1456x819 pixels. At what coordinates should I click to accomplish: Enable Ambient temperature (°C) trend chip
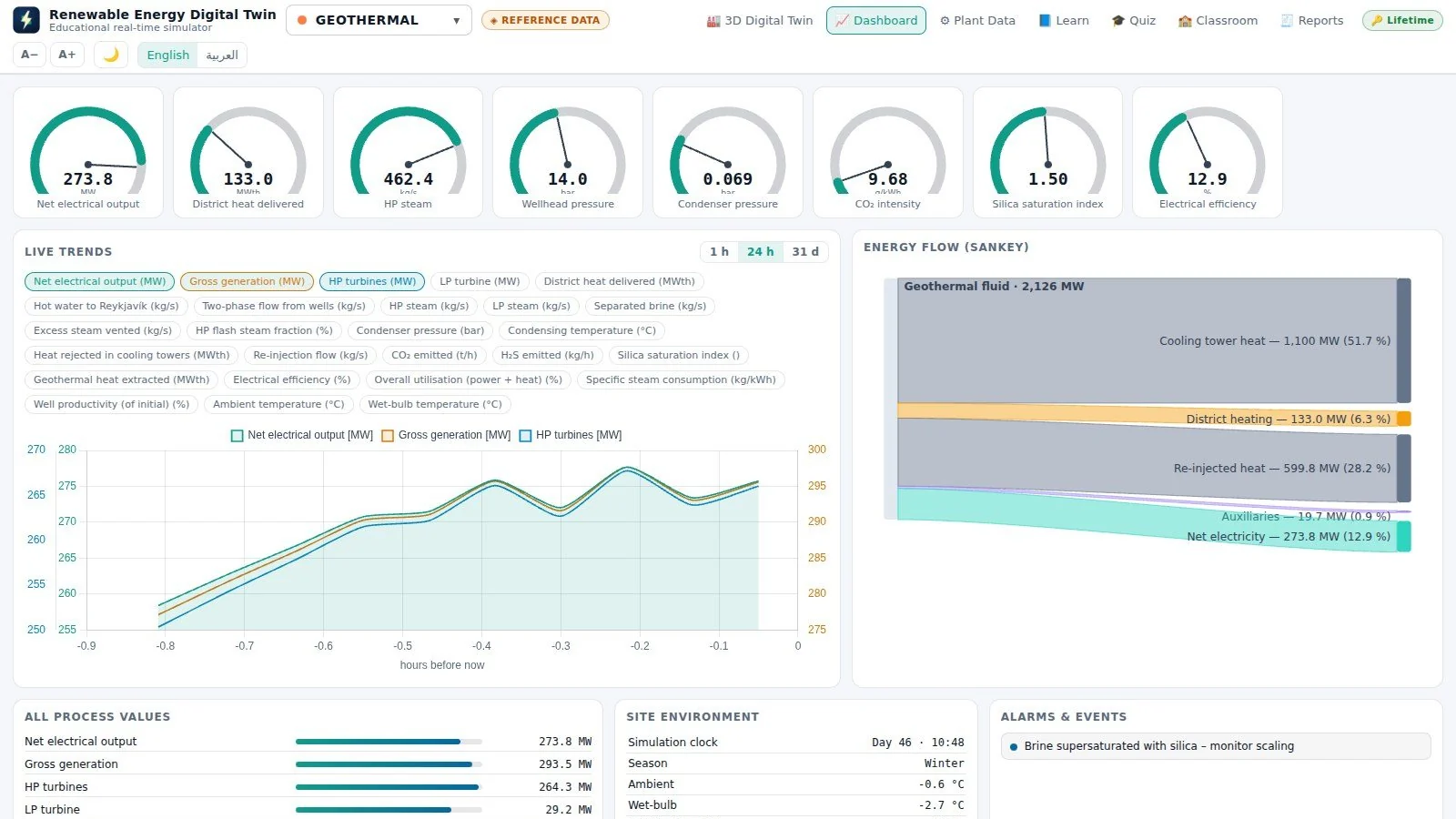tap(278, 404)
